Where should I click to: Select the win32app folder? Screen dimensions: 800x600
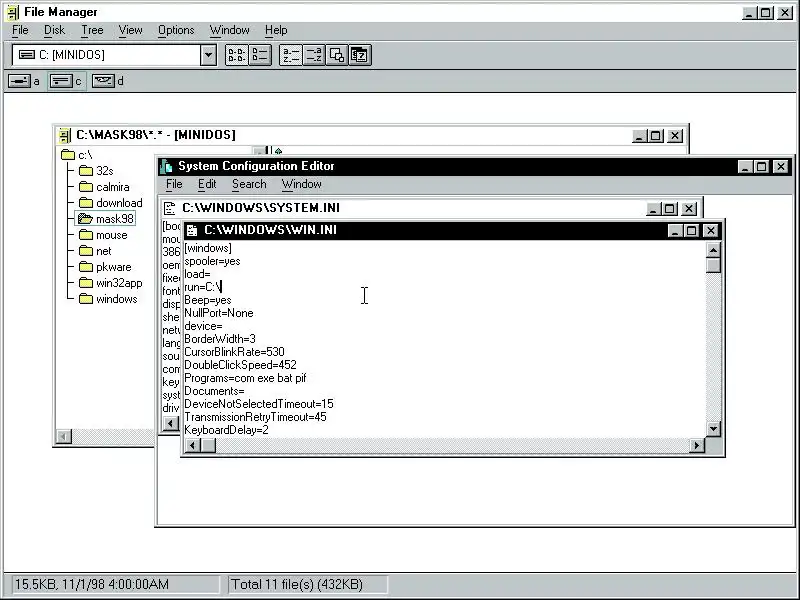pos(111,283)
